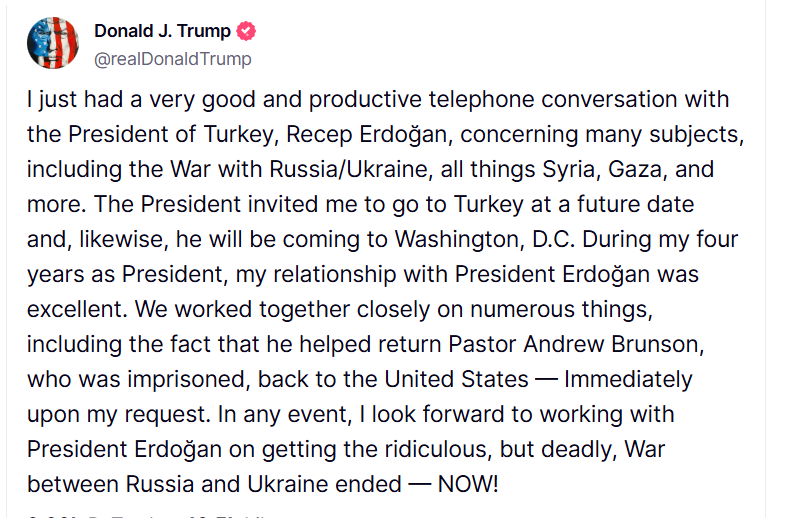
Task: Click the "United States" text
Action: click(457, 379)
